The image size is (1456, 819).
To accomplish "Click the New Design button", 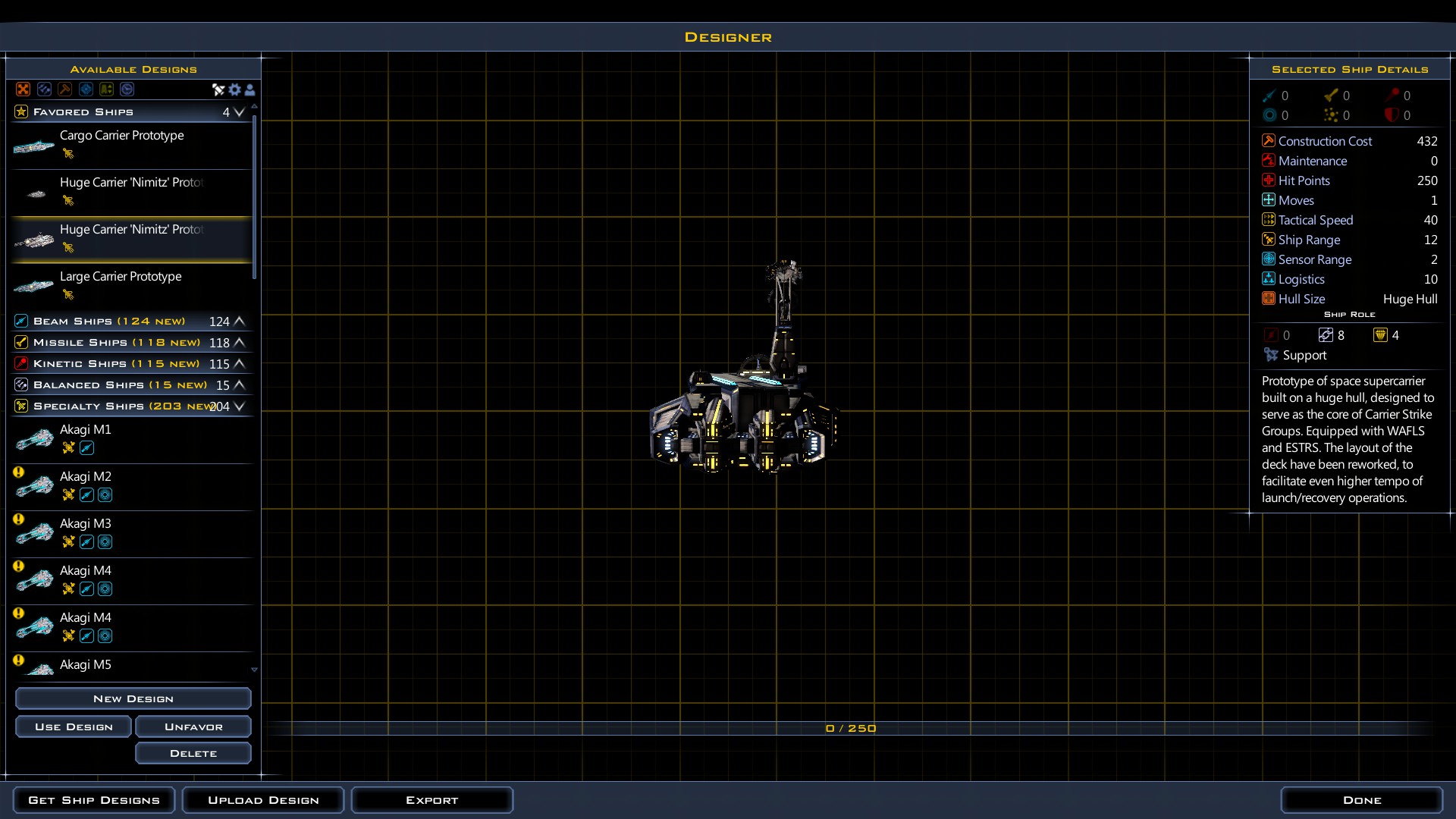I will (x=133, y=698).
